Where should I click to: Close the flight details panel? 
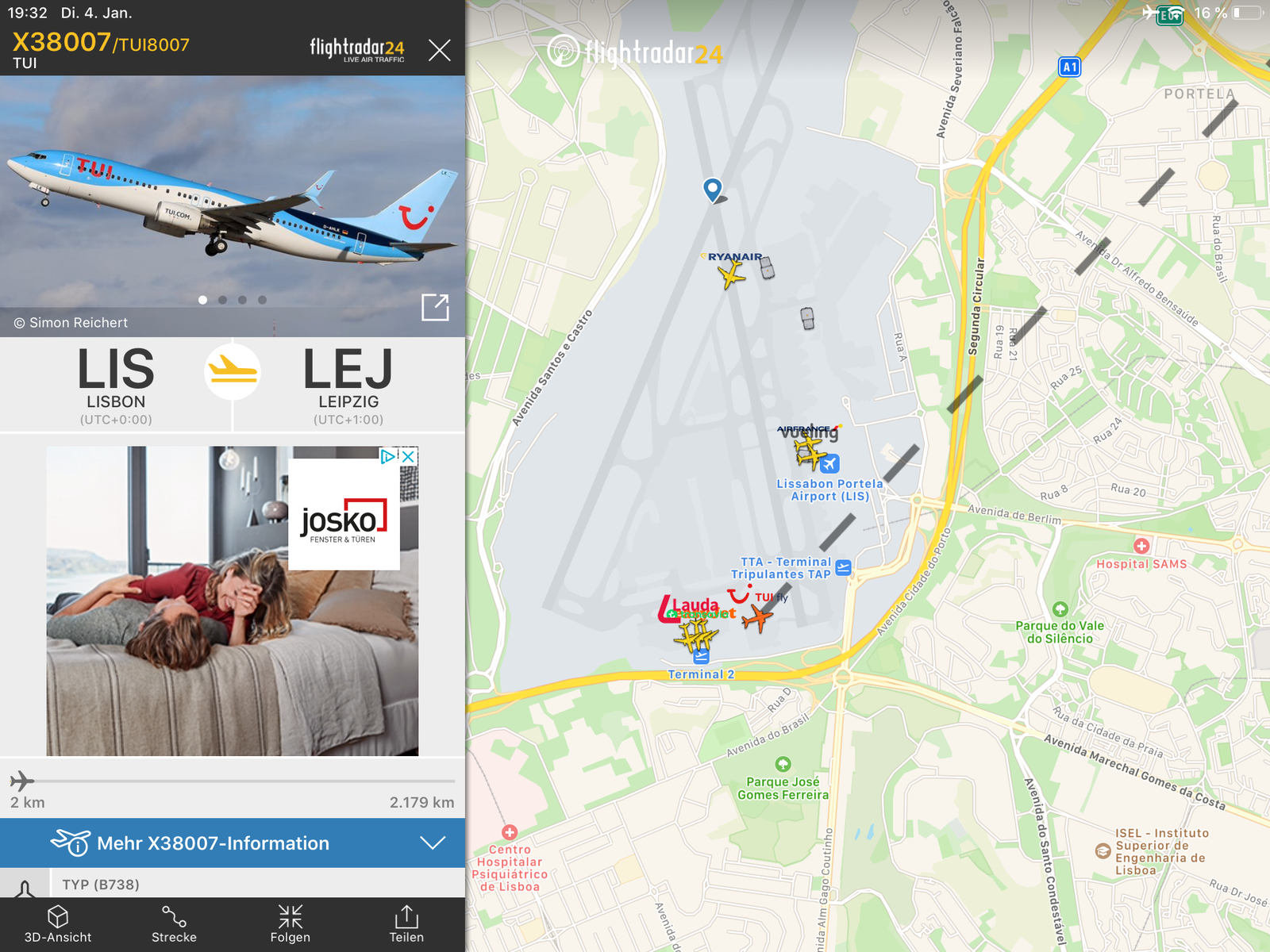(x=439, y=50)
